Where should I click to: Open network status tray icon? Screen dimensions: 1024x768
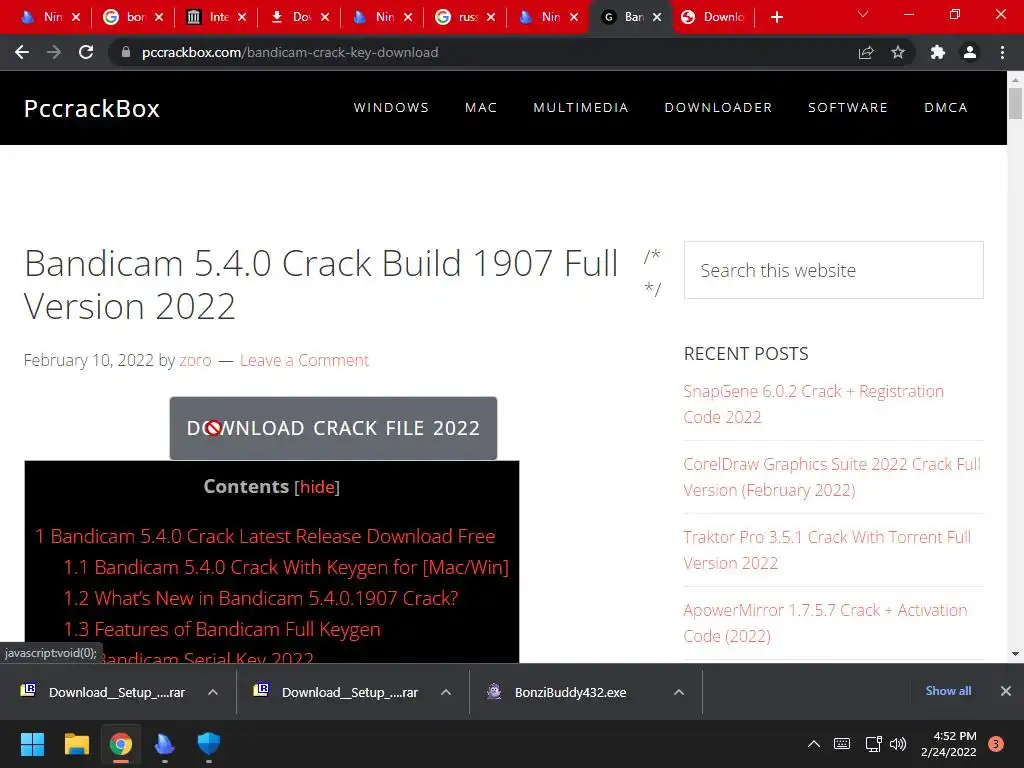(873, 744)
